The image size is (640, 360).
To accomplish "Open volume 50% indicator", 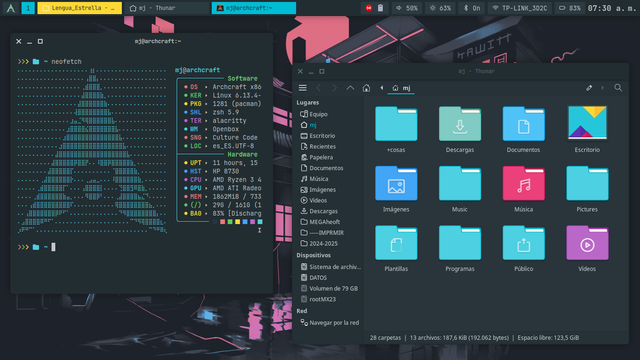I will [x=407, y=8].
